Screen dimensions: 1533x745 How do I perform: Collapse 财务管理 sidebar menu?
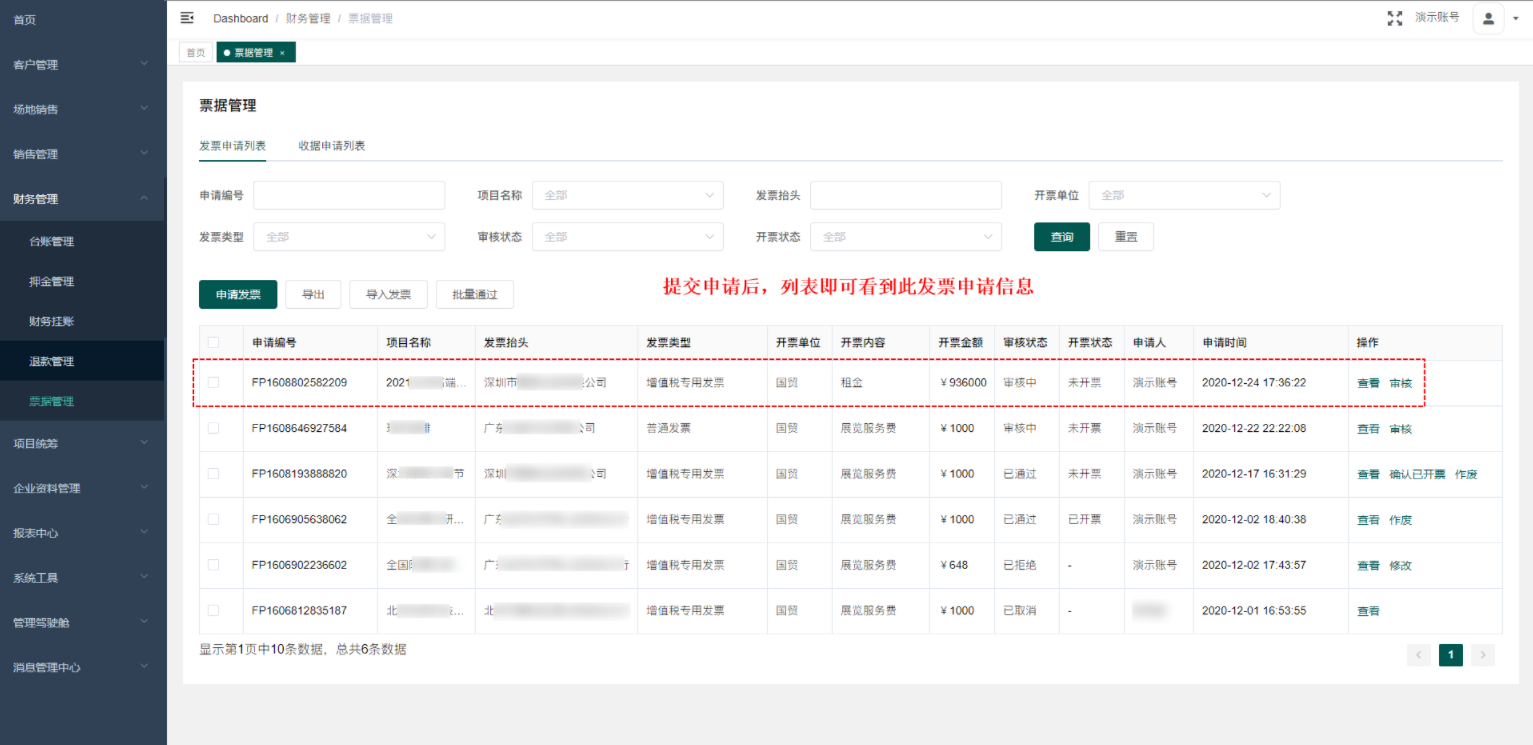[83, 199]
